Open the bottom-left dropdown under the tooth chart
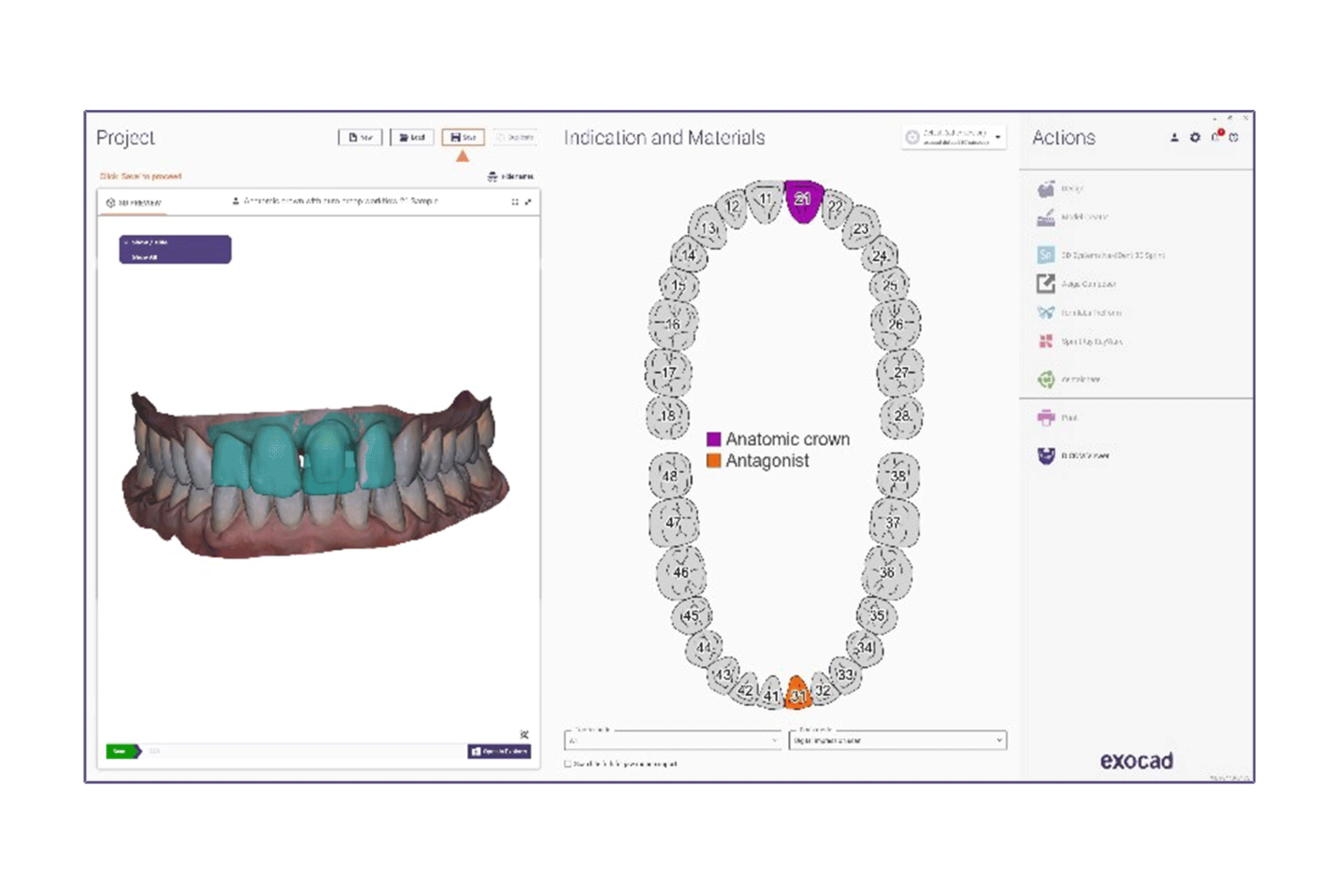1344x896 pixels. point(673,740)
